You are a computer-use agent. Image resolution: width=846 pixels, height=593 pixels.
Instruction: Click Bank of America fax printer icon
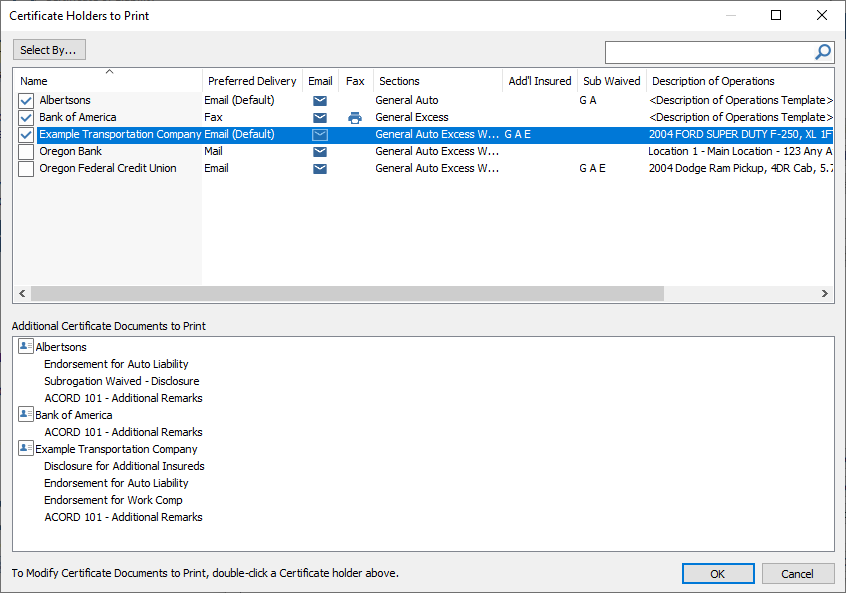(354, 118)
